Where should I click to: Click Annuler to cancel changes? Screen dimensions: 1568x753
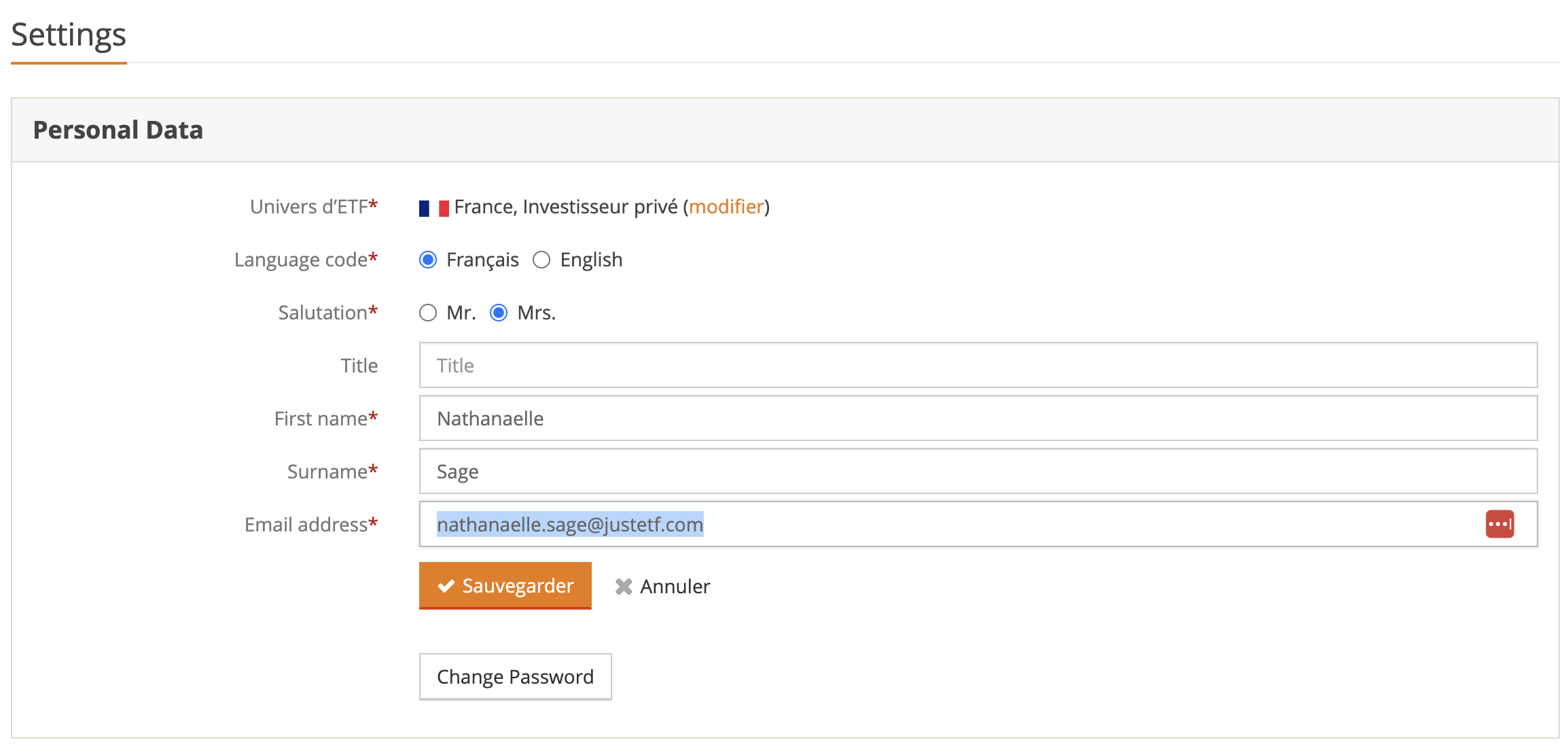(x=674, y=586)
